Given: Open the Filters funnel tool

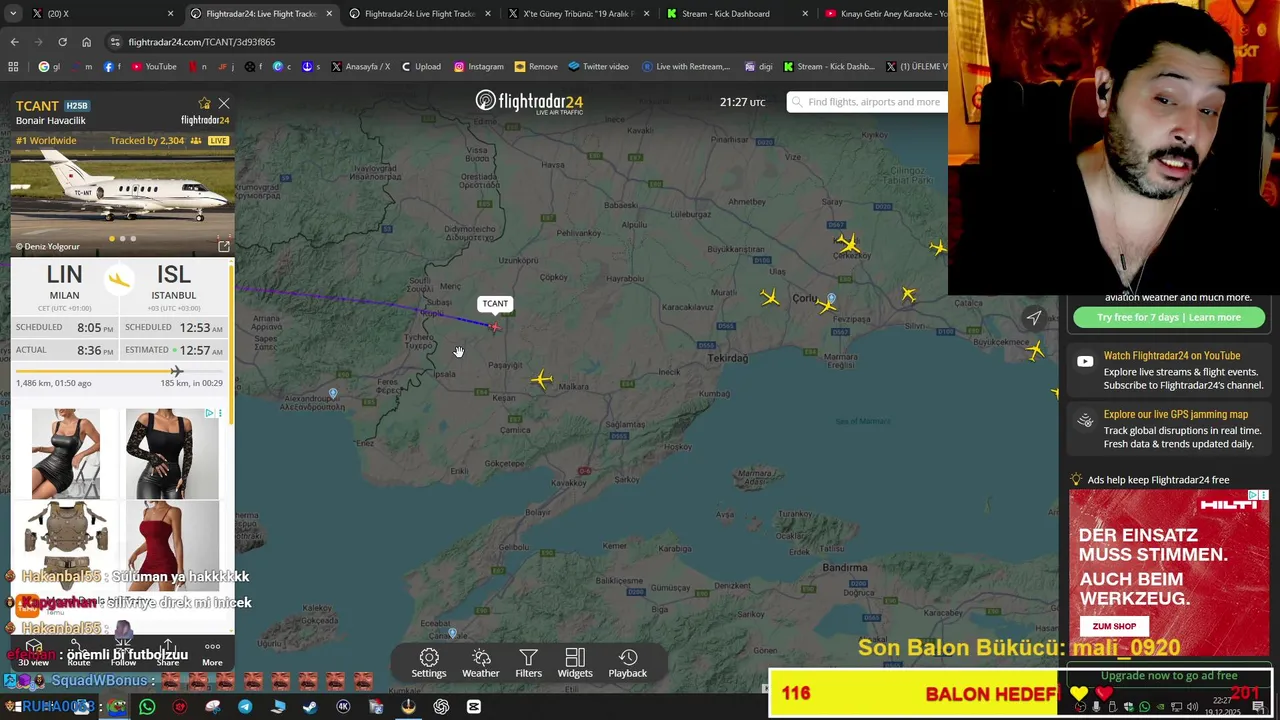Looking at the screenshot, I should point(528,663).
